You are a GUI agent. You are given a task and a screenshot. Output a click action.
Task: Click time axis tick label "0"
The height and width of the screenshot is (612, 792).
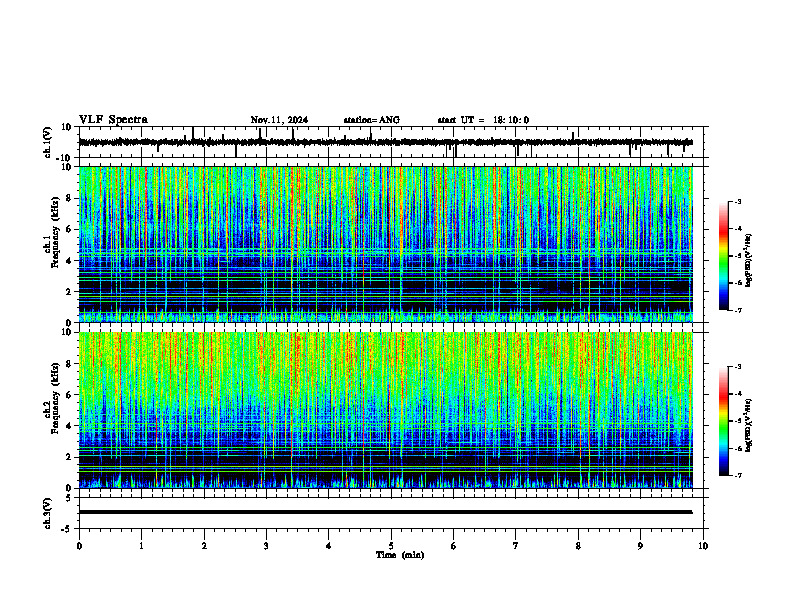(x=79, y=546)
